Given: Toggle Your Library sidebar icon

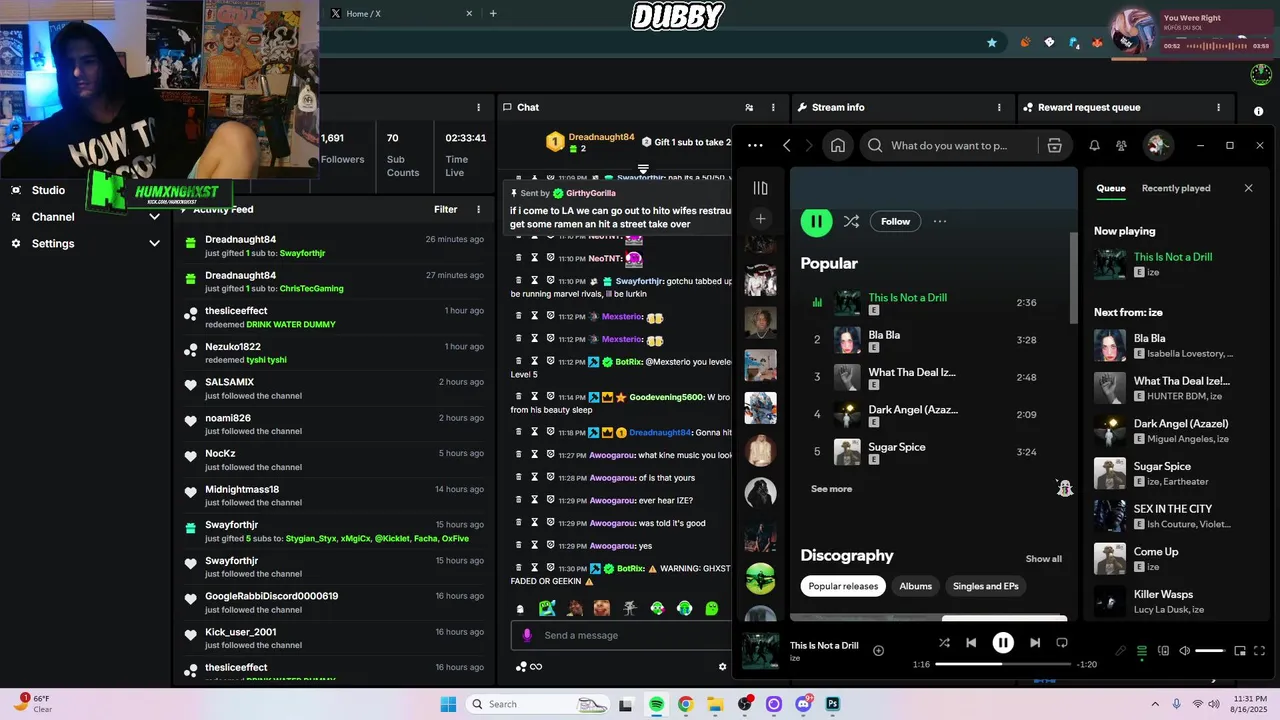Looking at the screenshot, I should point(760,188).
